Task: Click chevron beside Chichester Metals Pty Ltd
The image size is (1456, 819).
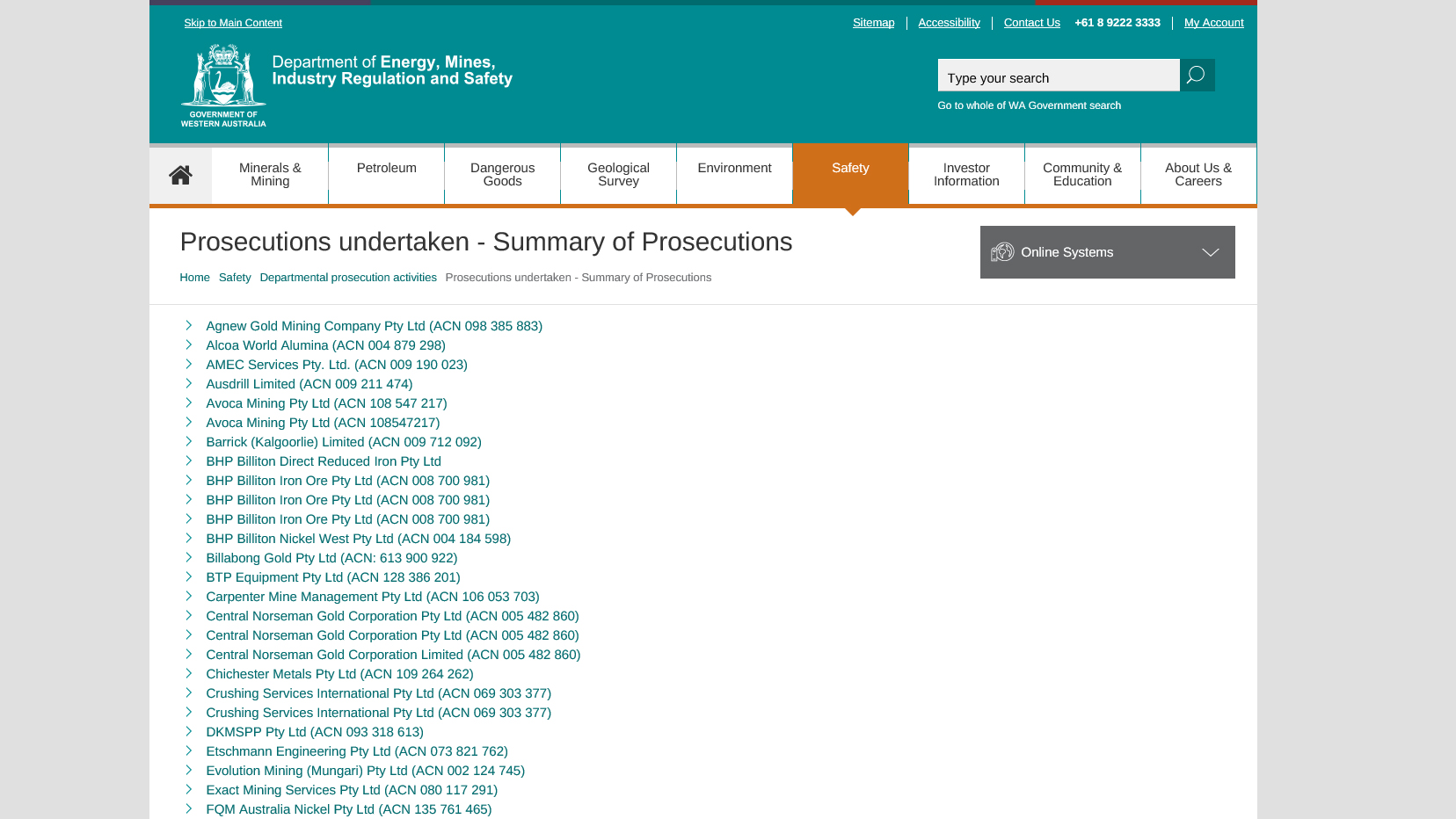Action: pos(188,673)
